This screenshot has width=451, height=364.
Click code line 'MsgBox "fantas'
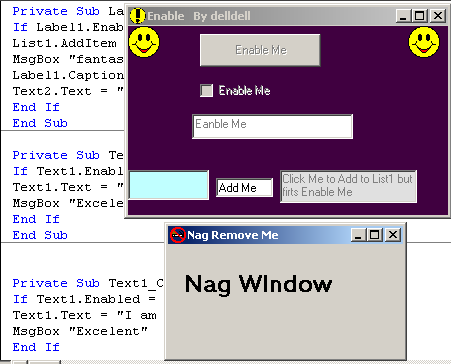(68, 59)
